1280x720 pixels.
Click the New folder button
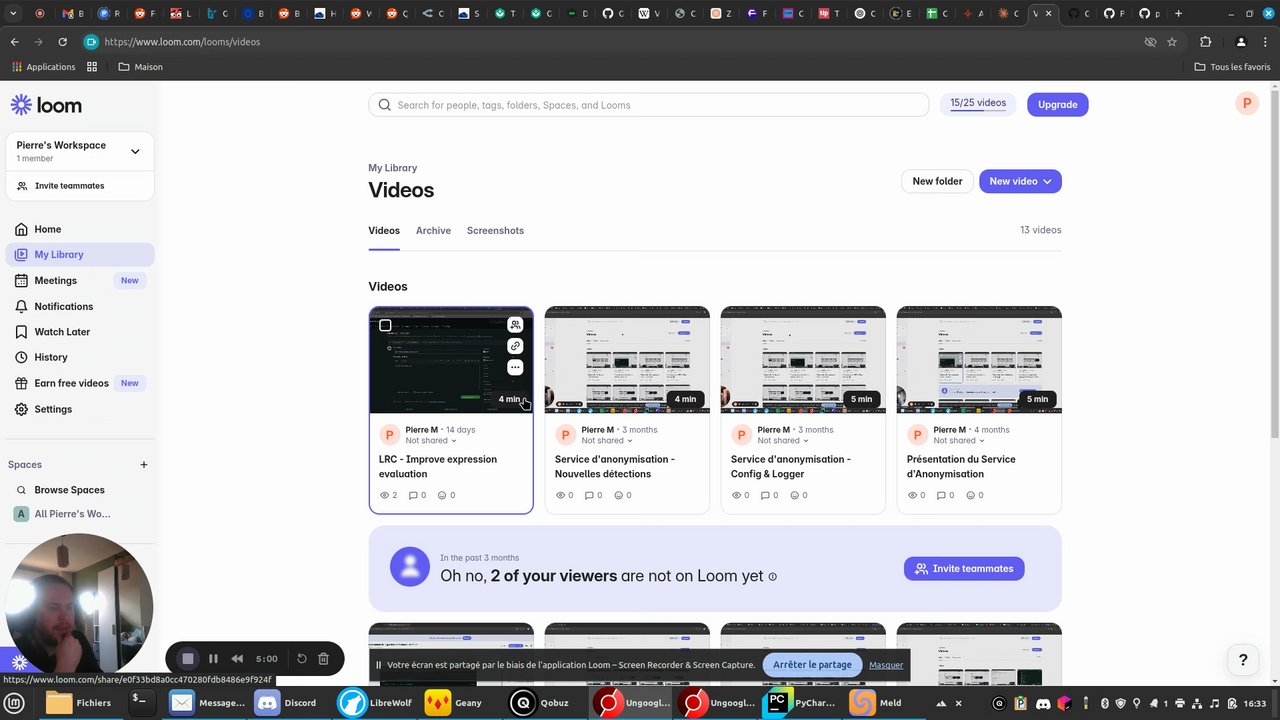(937, 181)
